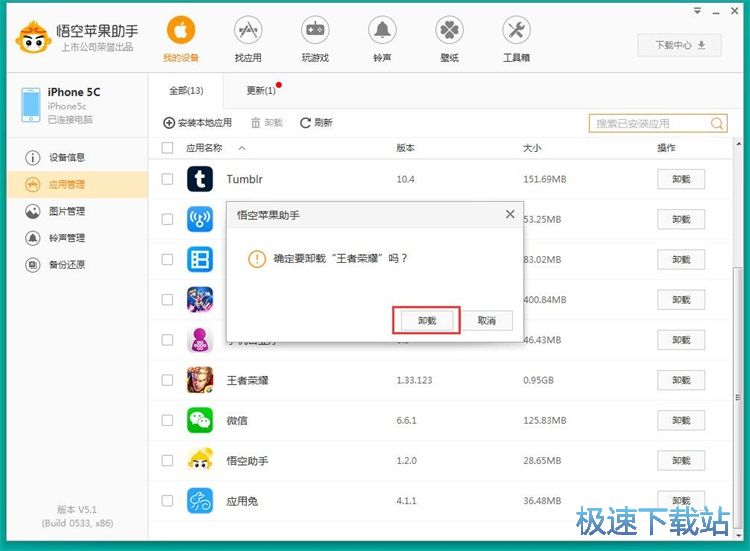Click the game icon in 400.84MB row
The height and width of the screenshot is (551, 750).
(x=200, y=299)
